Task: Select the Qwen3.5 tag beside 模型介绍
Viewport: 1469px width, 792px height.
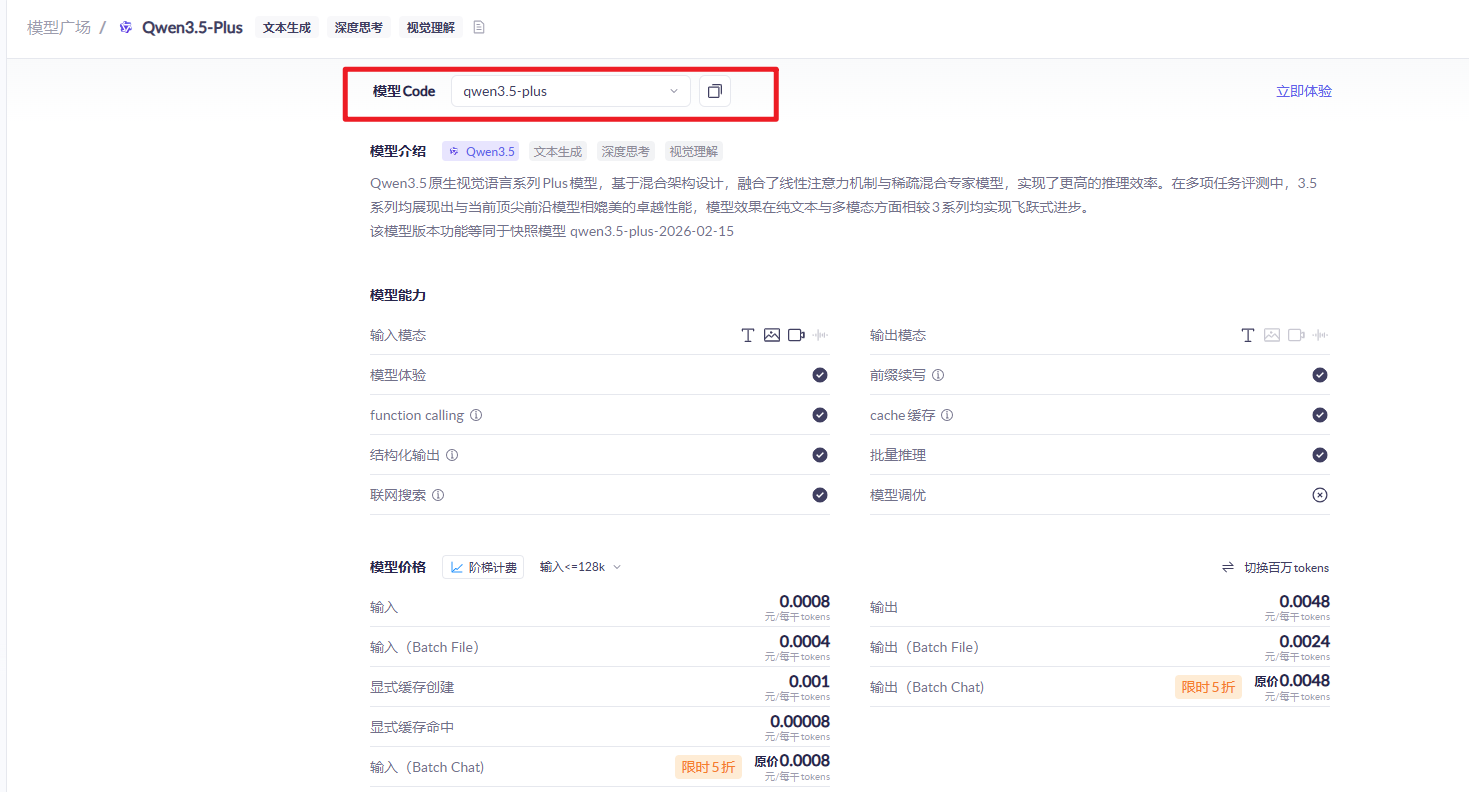Action: coord(481,152)
